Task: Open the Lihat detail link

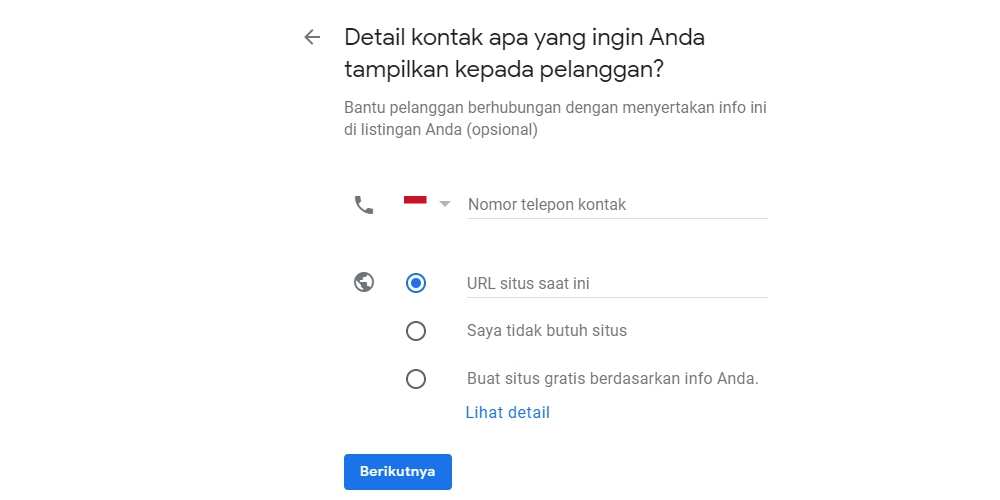Action: tap(508, 413)
